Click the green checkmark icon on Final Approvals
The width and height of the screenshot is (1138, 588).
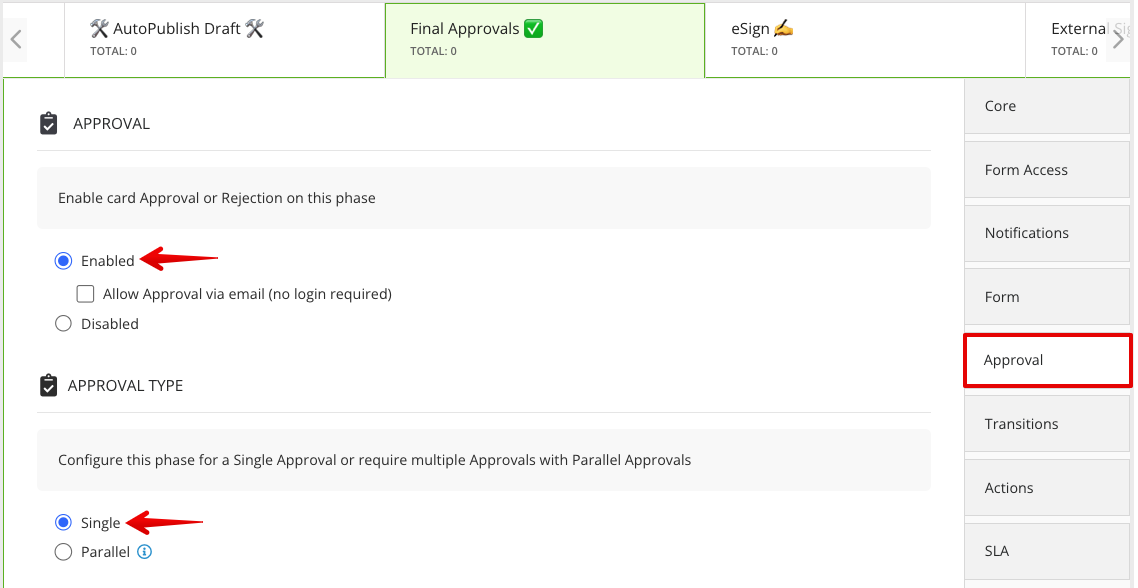point(535,28)
